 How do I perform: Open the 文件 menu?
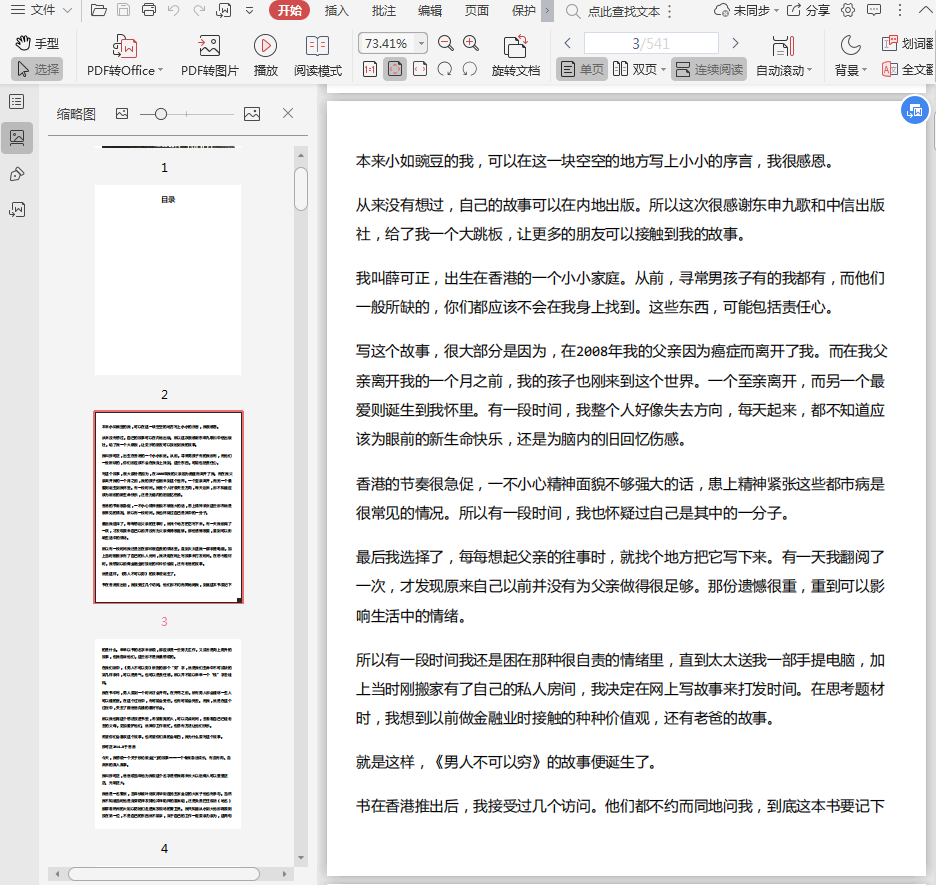[42, 10]
